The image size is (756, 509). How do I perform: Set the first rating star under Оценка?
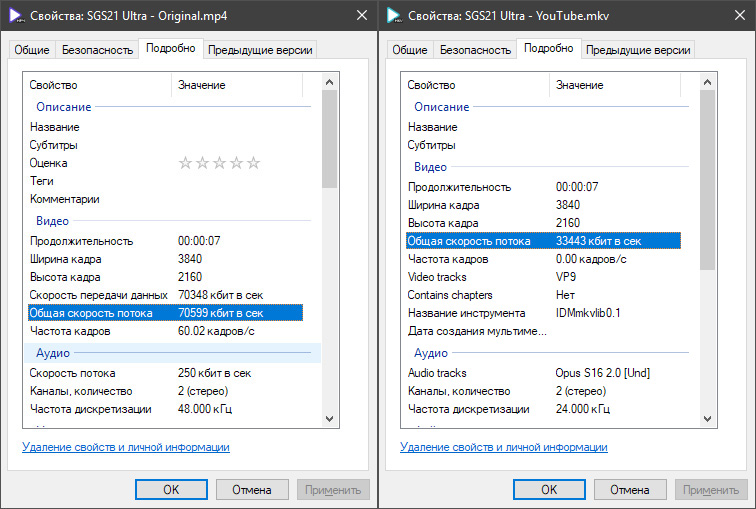pos(185,163)
